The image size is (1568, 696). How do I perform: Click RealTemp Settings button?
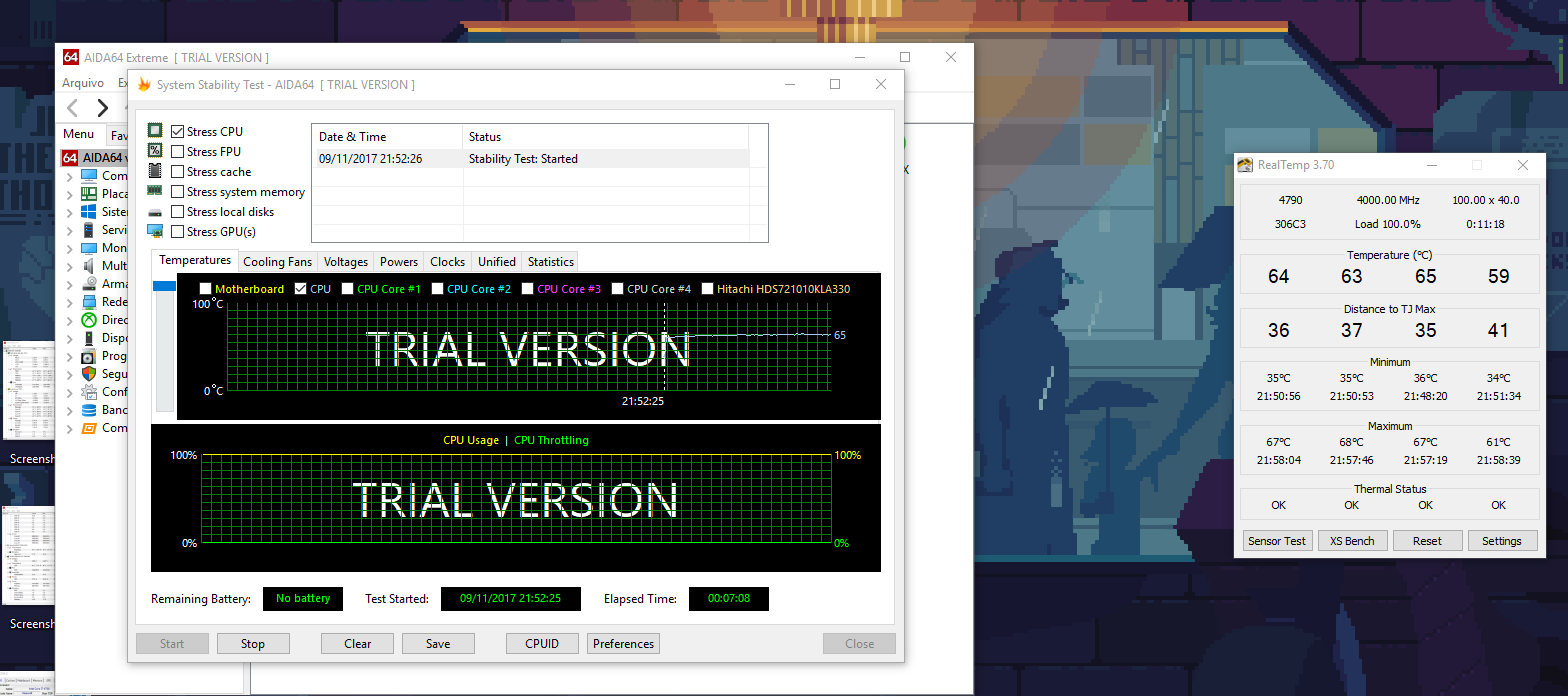(1502, 541)
